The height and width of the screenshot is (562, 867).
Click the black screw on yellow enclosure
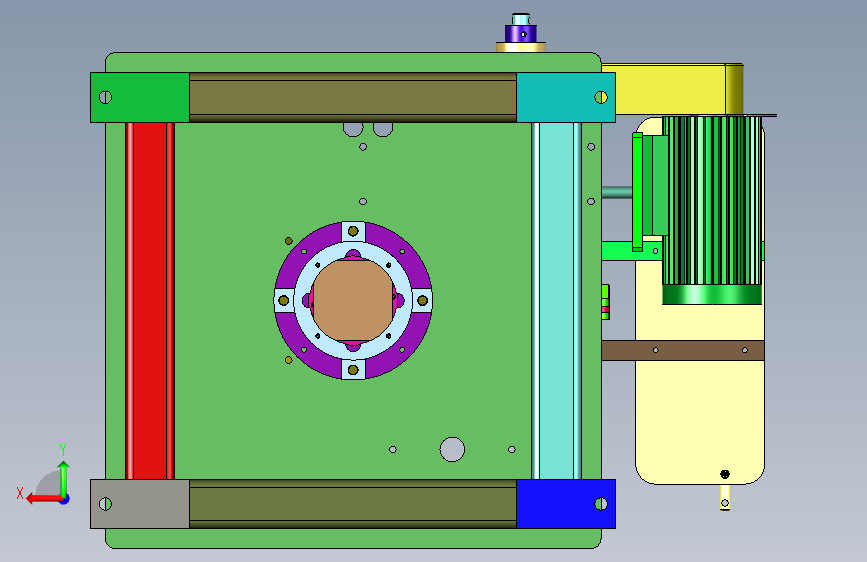coord(725,474)
